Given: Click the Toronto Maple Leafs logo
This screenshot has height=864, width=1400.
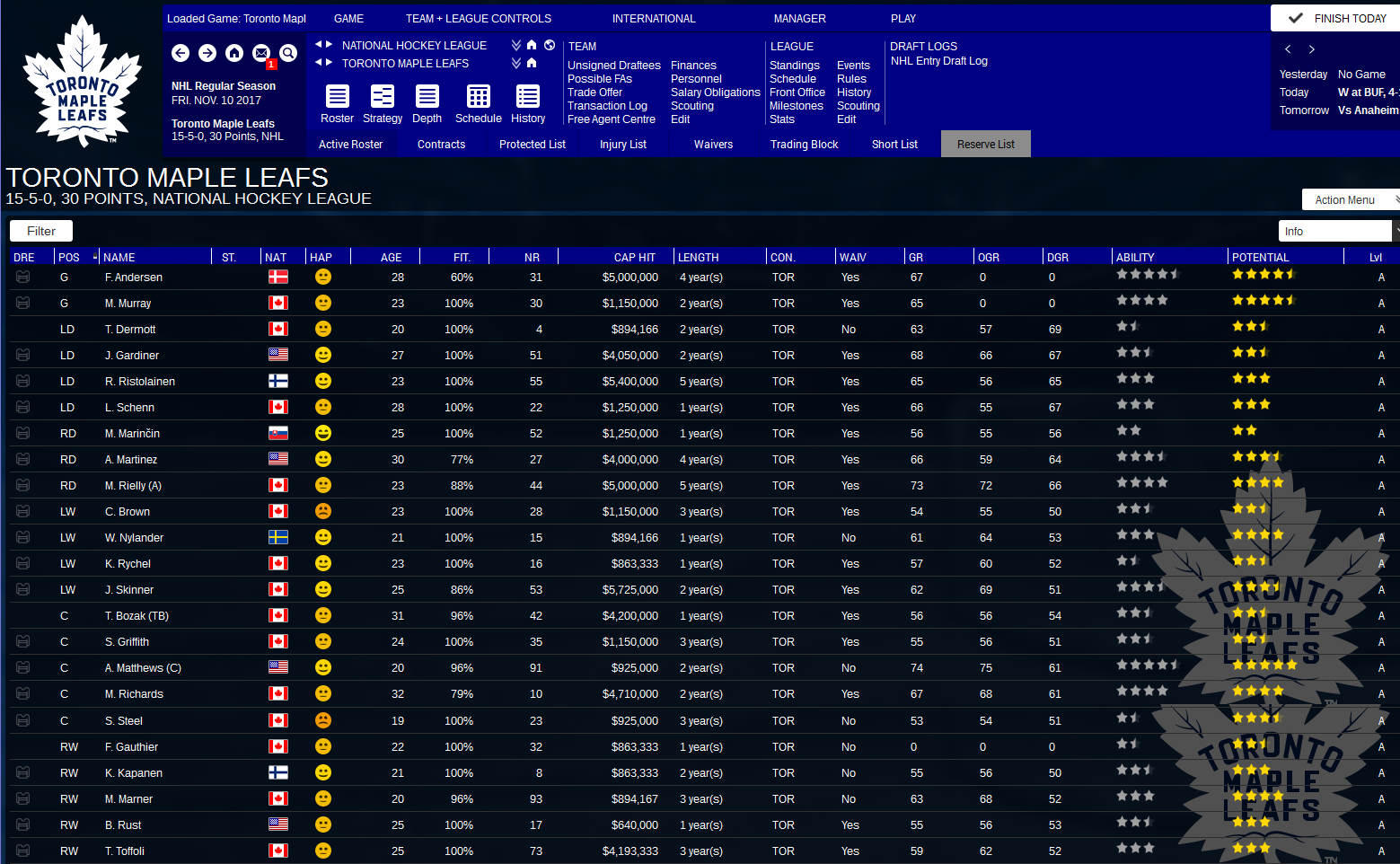Looking at the screenshot, I should [83, 81].
